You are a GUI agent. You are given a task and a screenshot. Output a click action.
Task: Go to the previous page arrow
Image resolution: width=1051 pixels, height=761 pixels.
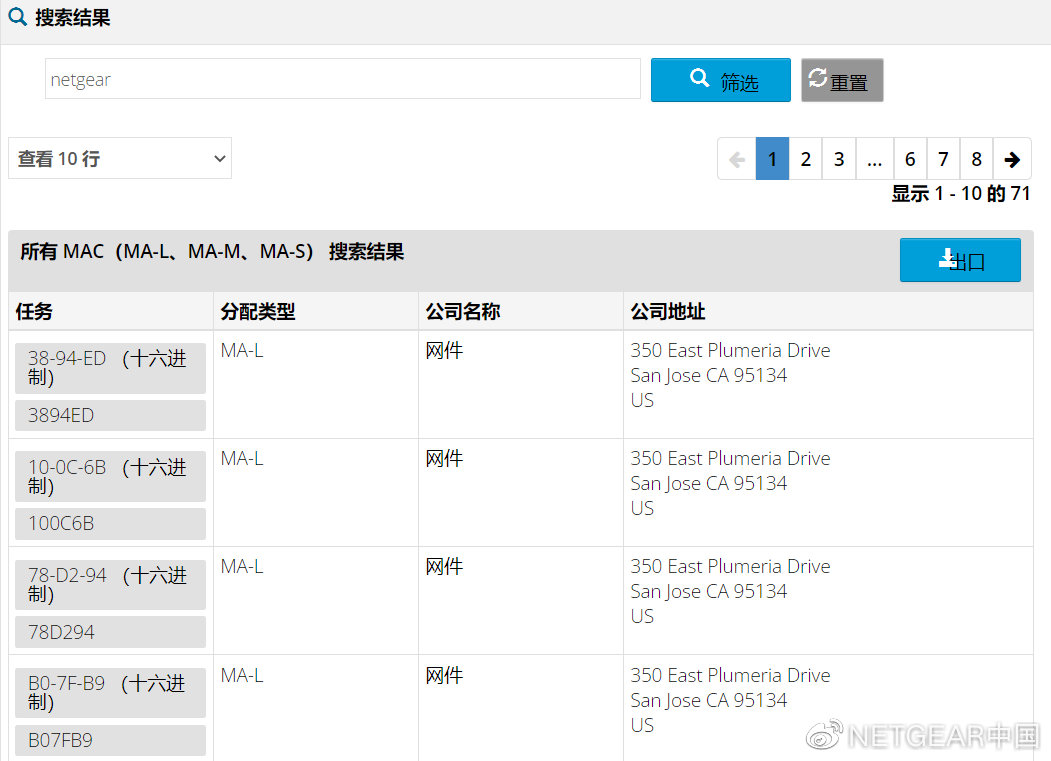[737, 159]
